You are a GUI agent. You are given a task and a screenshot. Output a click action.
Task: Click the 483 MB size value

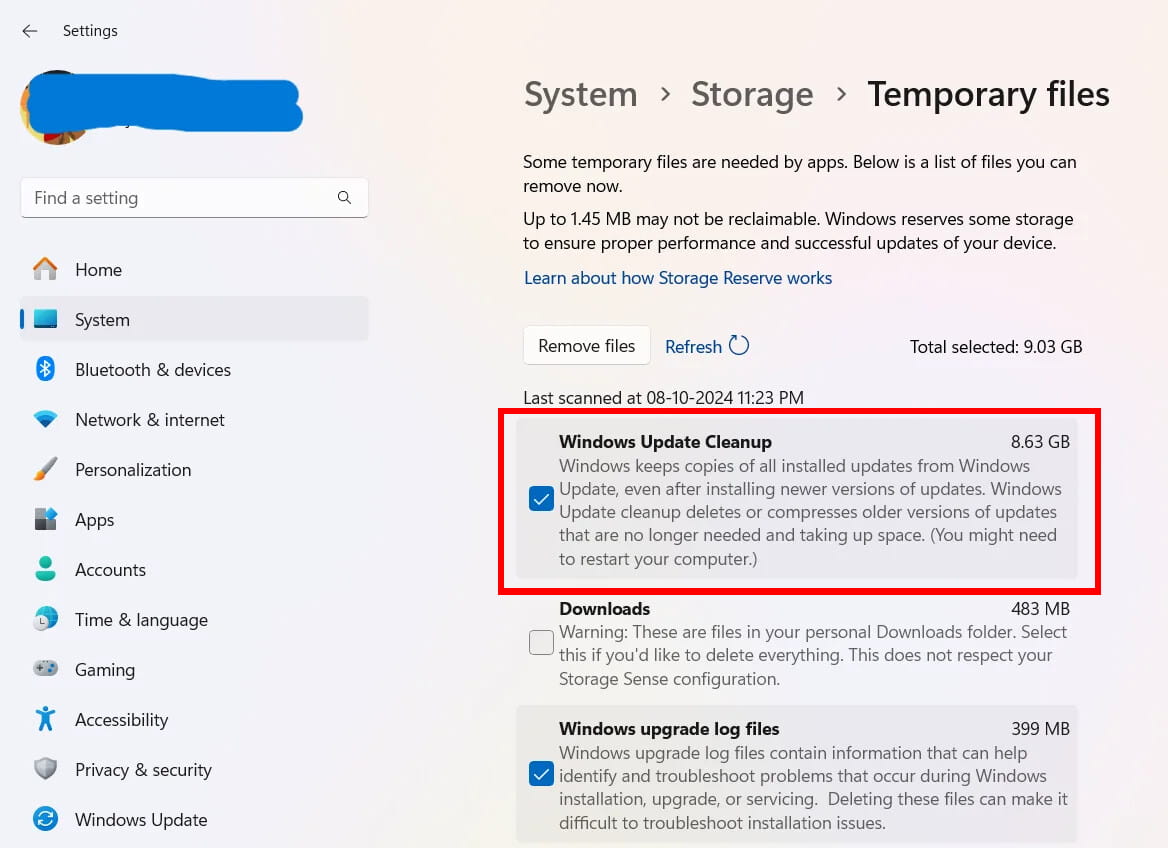(1040, 609)
